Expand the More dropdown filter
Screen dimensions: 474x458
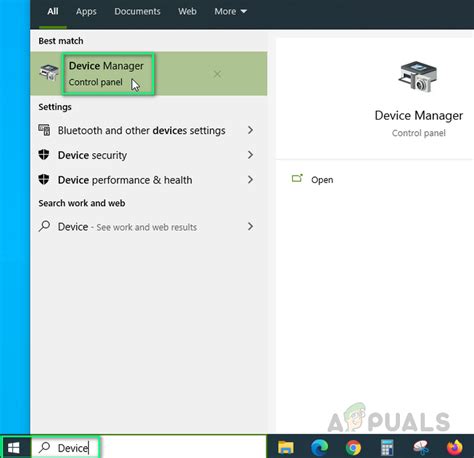[x=230, y=12]
